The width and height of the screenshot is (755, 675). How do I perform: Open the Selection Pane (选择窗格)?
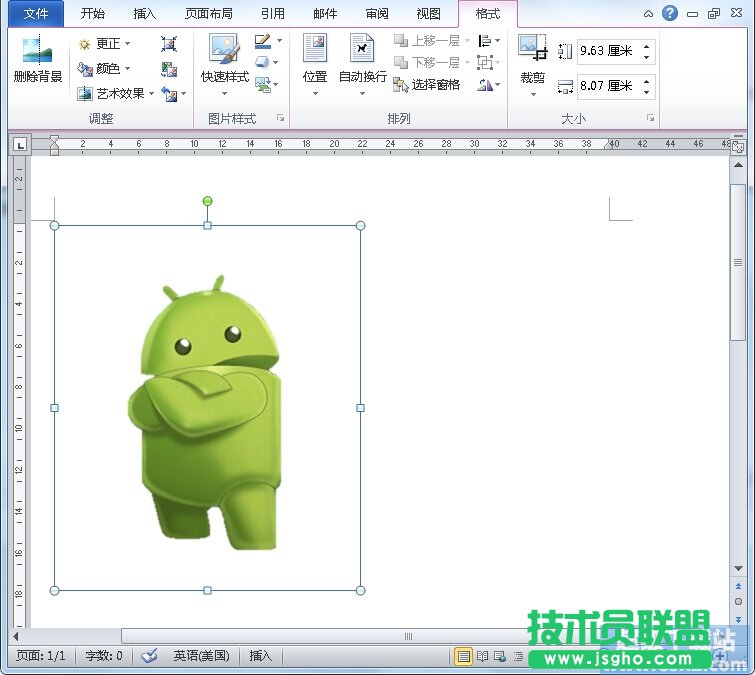point(427,85)
